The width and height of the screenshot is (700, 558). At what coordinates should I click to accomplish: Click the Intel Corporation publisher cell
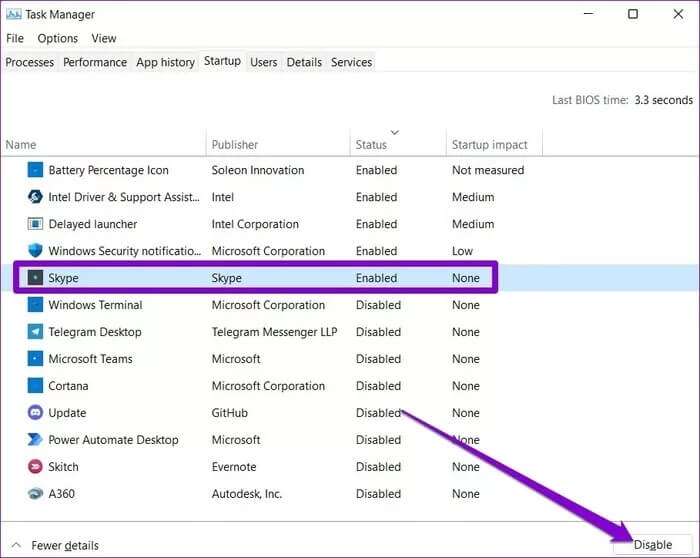tap(255, 224)
